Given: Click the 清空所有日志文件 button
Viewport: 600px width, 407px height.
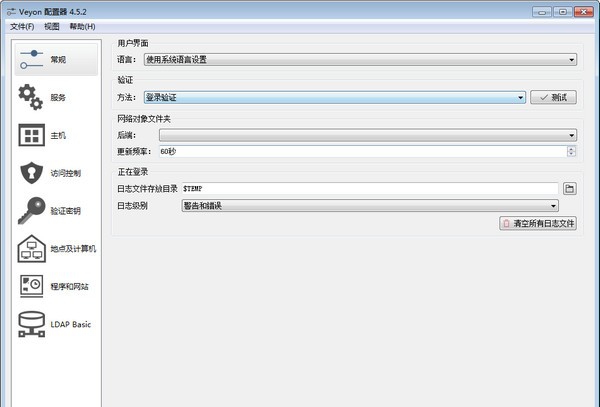Looking at the screenshot, I should [x=538, y=223].
